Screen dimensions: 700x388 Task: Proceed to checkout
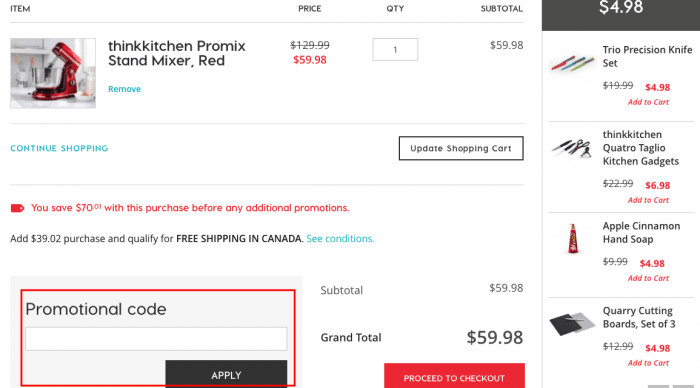pos(454,376)
